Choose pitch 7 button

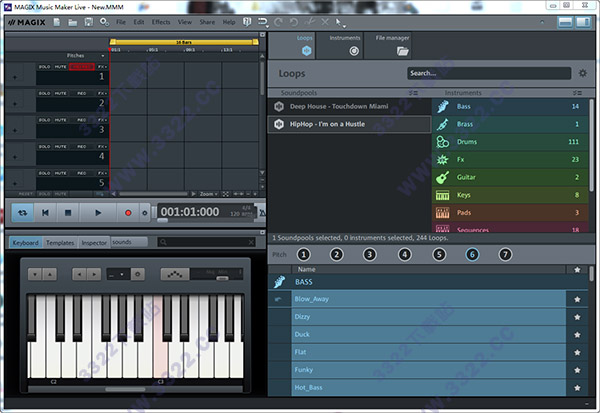(505, 255)
